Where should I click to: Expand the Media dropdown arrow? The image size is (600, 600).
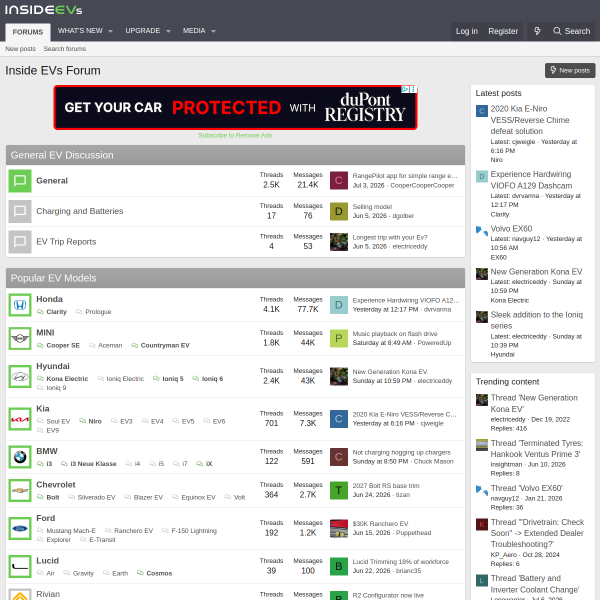click(x=213, y=31)
